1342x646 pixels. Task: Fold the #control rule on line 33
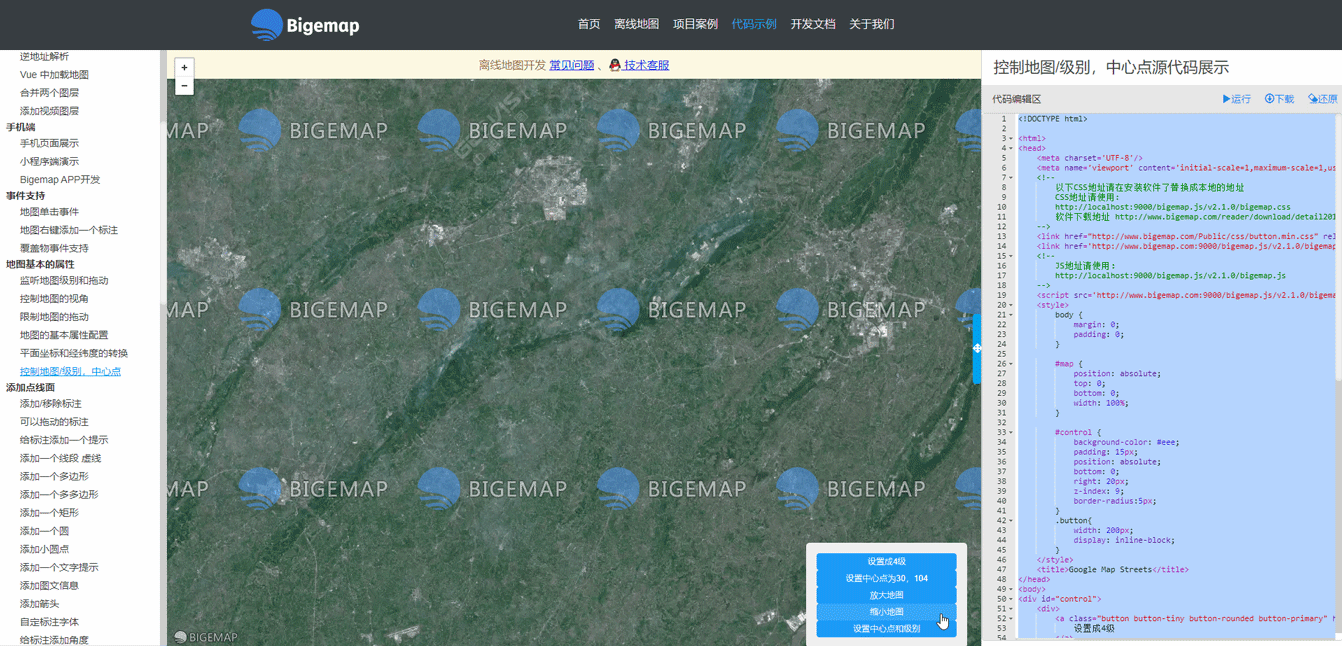pyautogui.click(x=1012, y=432)
